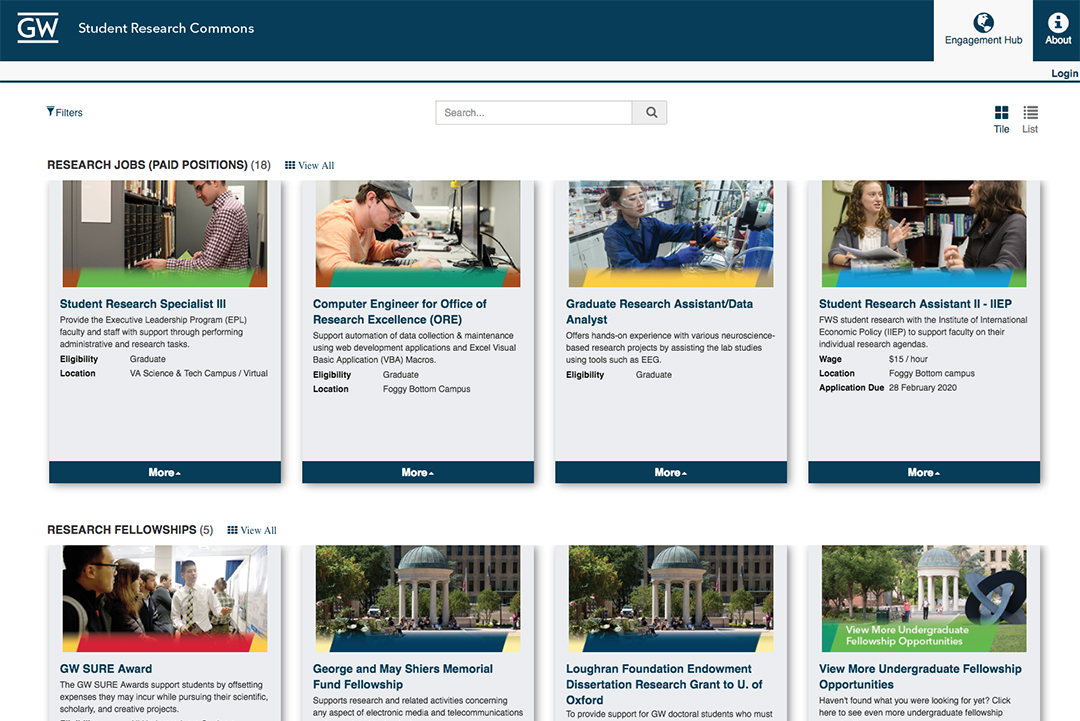Click the magnifying glass search button

[x=650, y=113]
